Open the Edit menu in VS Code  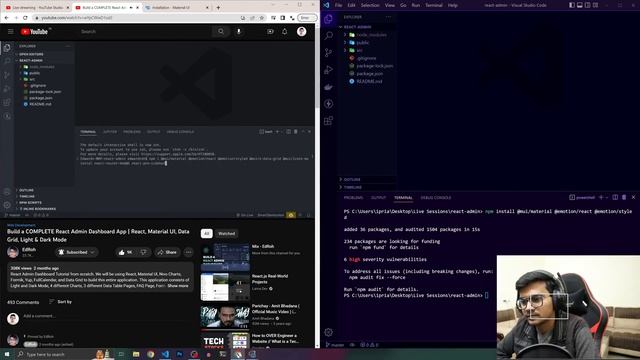(x=351, y=5)
